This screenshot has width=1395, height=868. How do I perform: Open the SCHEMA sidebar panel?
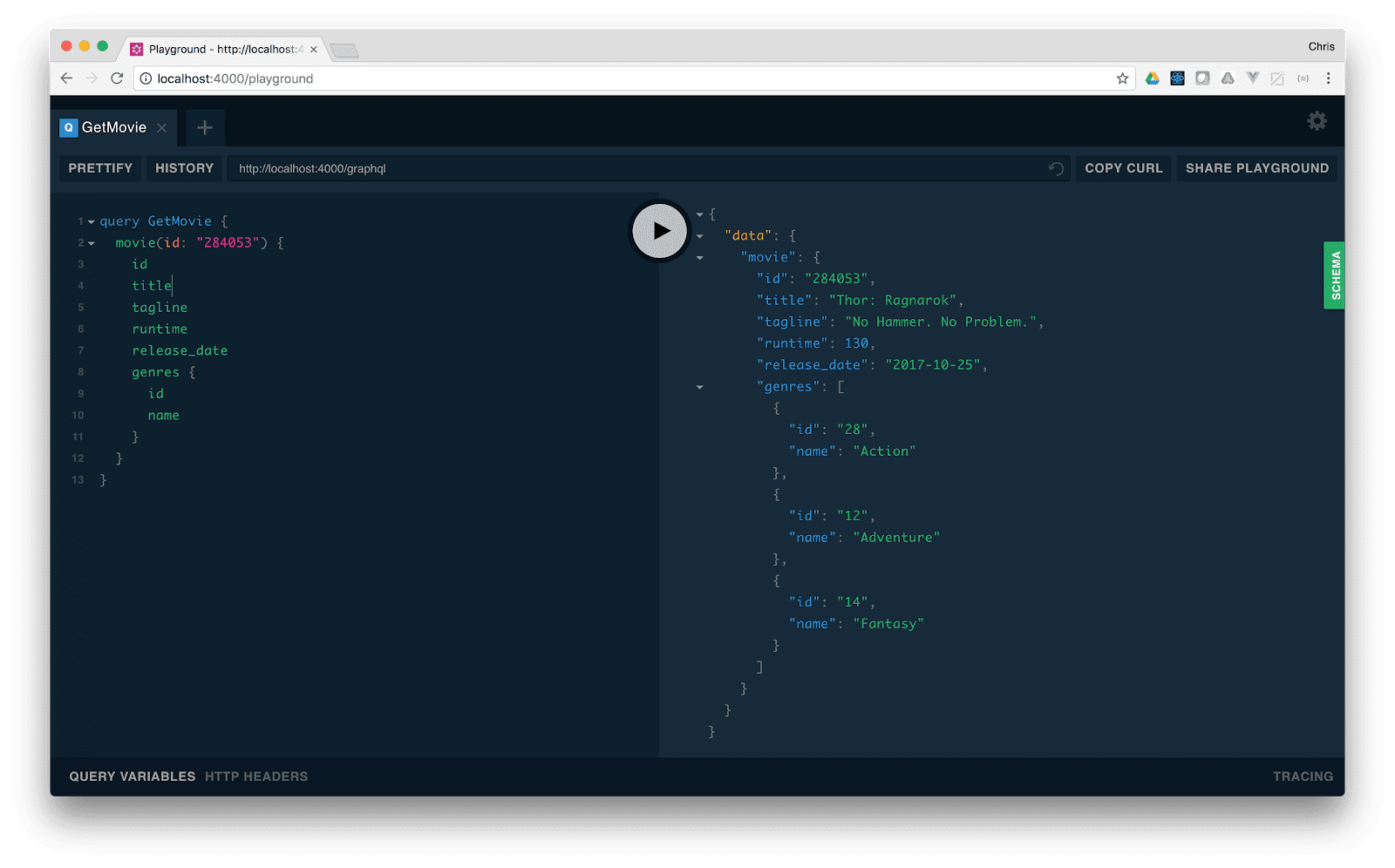tap(1333, 275)
